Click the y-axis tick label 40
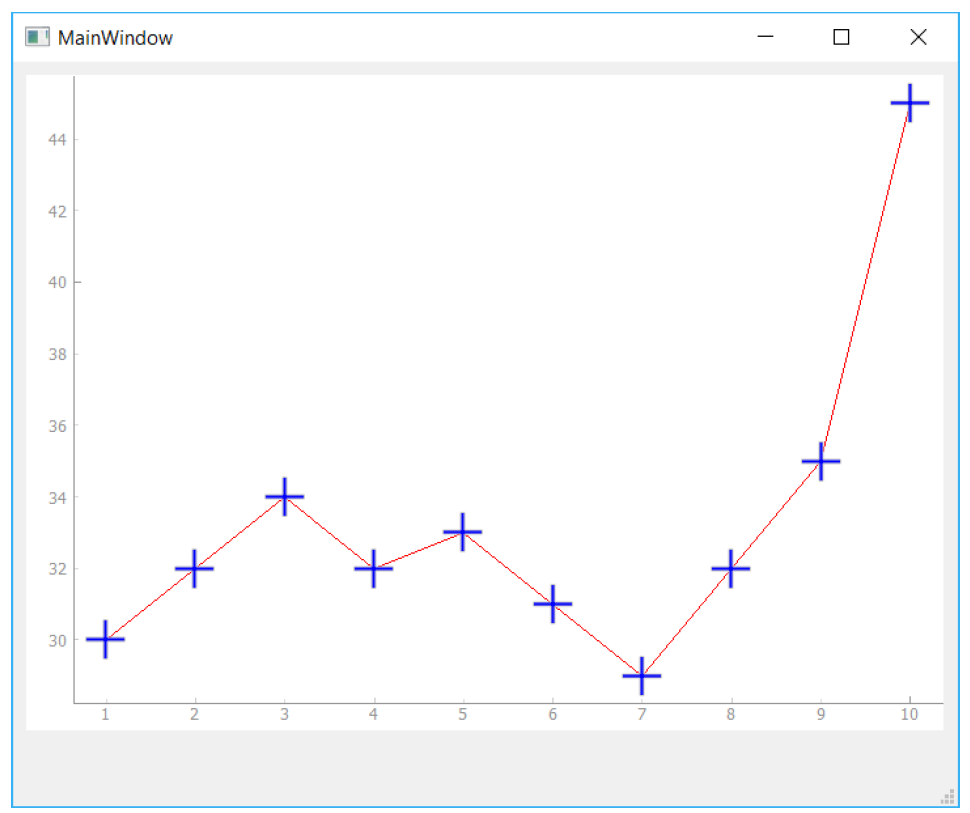This screenshot has height=813, width=970. [x=56, y=282]
